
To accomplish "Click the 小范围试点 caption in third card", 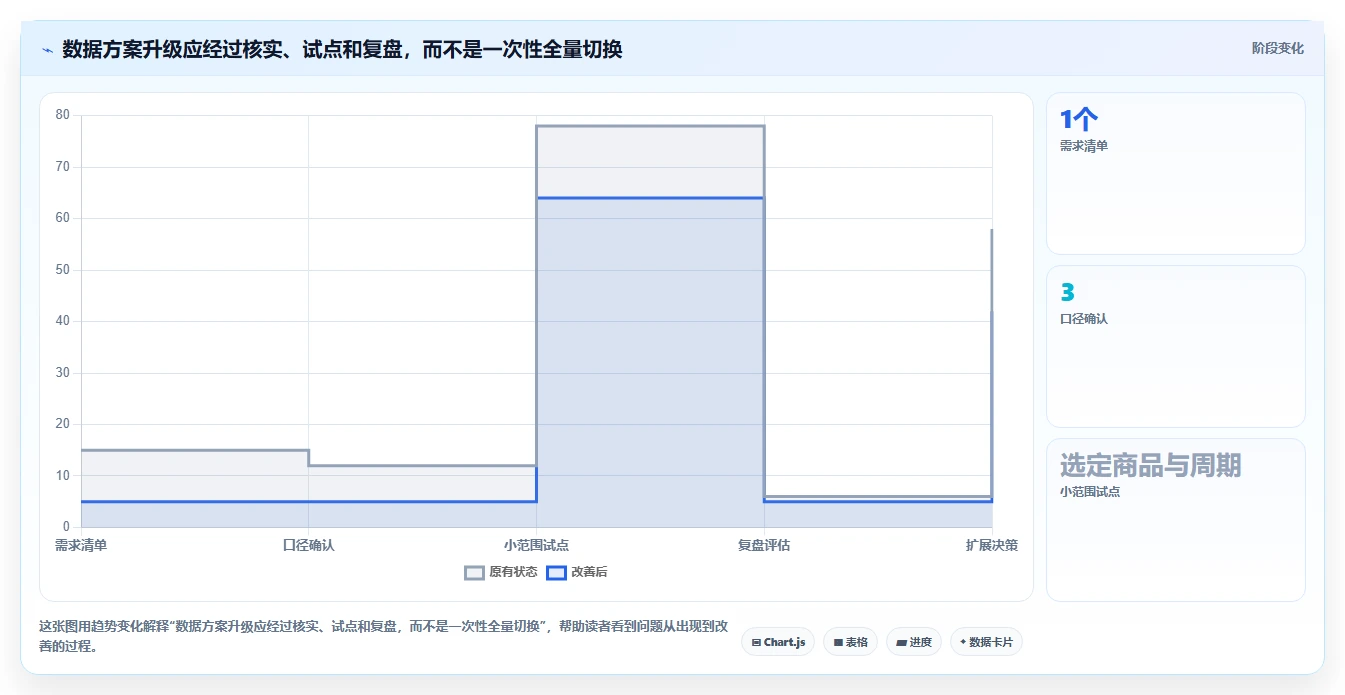I will (x=1090, y=492).
